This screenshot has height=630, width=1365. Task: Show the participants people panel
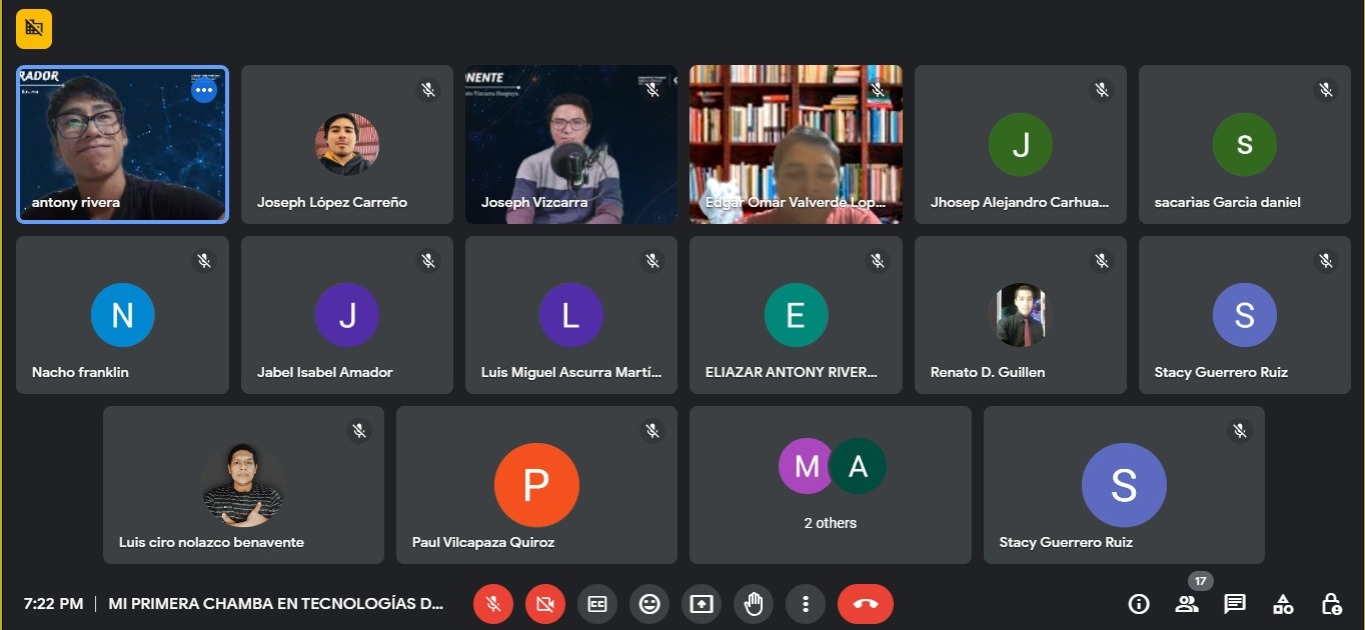pos(1187,604)
